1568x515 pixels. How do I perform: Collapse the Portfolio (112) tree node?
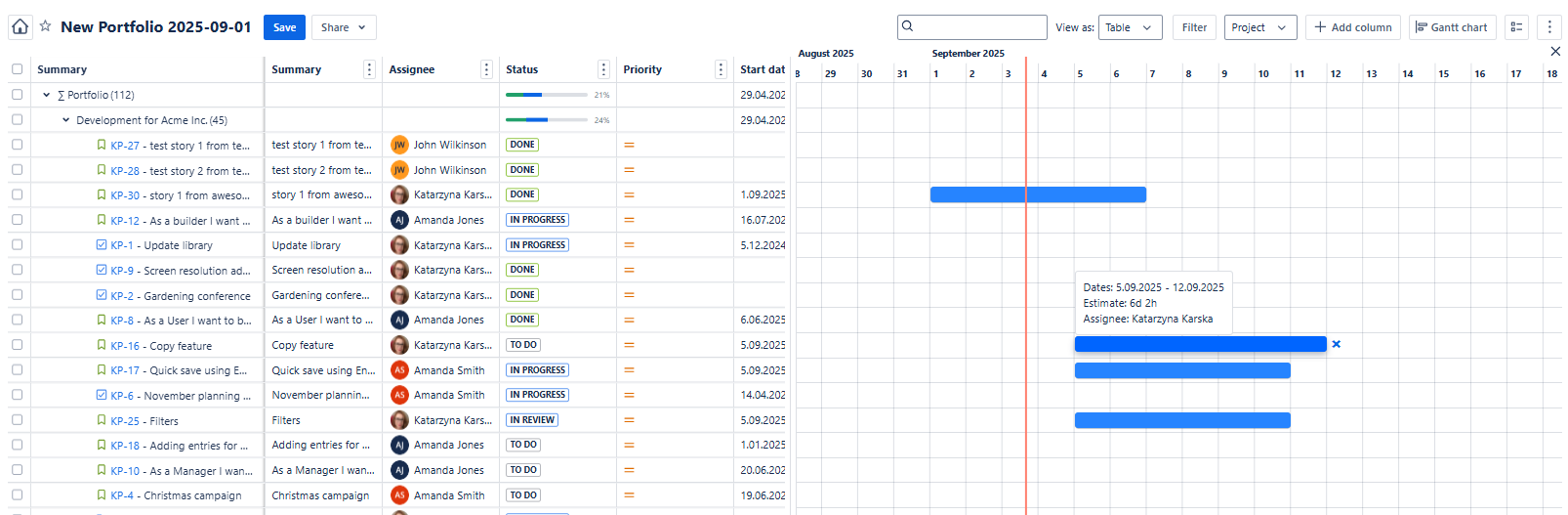pos(46,95)
